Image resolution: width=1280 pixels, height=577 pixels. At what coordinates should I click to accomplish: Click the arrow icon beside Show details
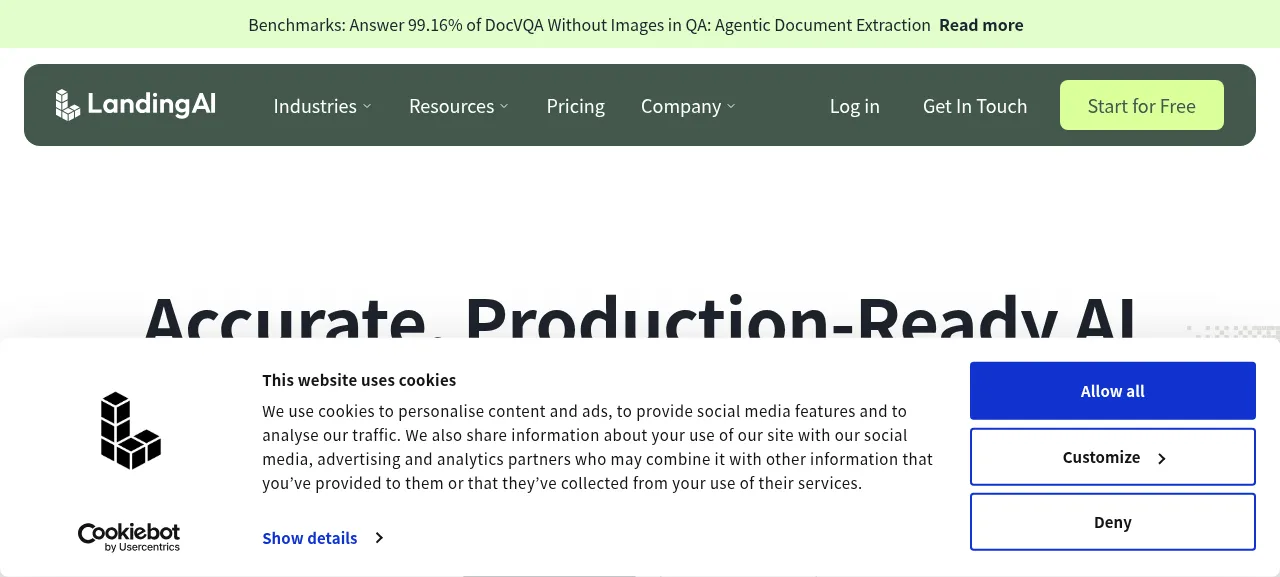pos(379,538)
